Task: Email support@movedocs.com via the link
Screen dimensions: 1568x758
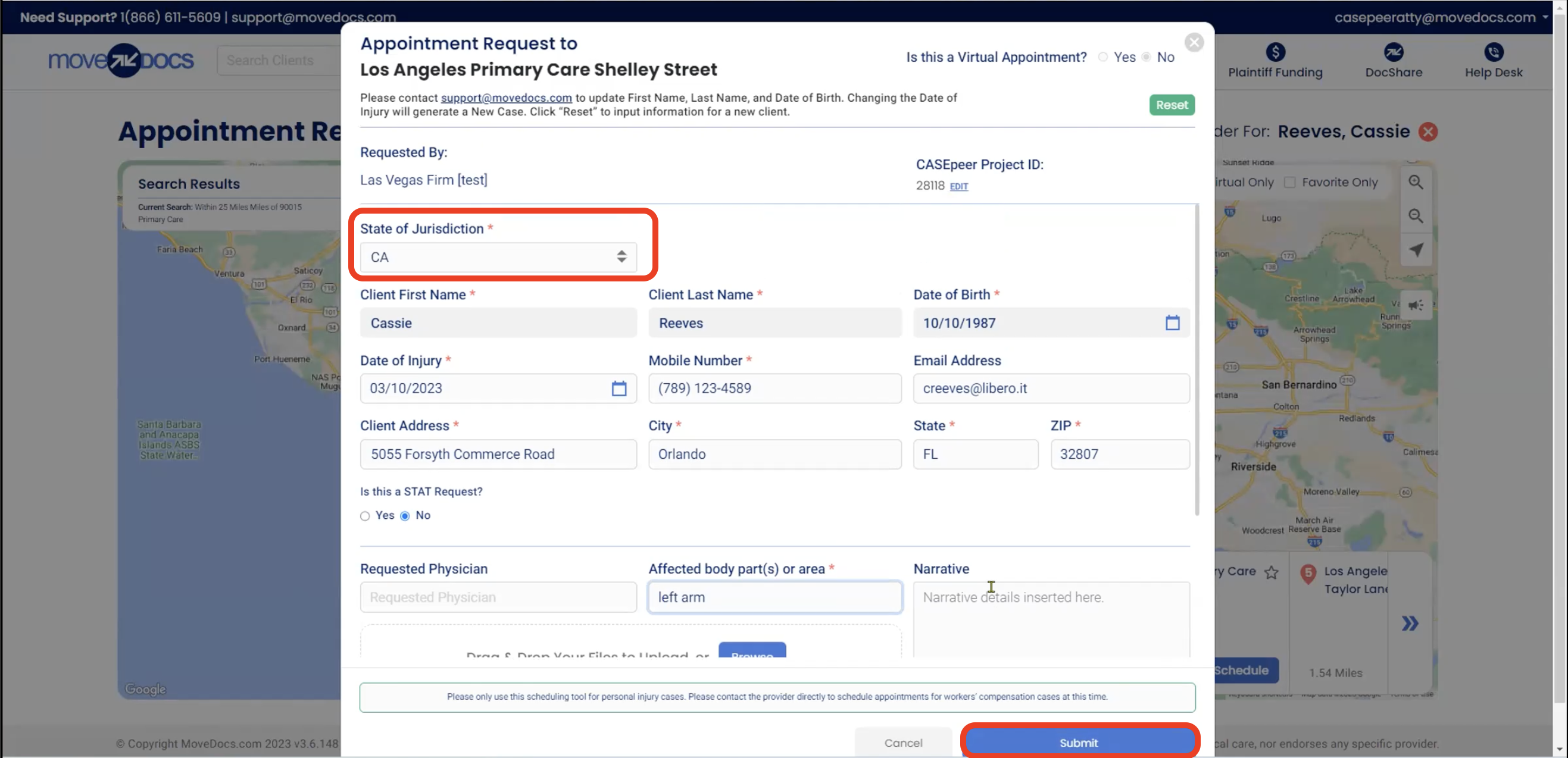Action: click(506, 98)
